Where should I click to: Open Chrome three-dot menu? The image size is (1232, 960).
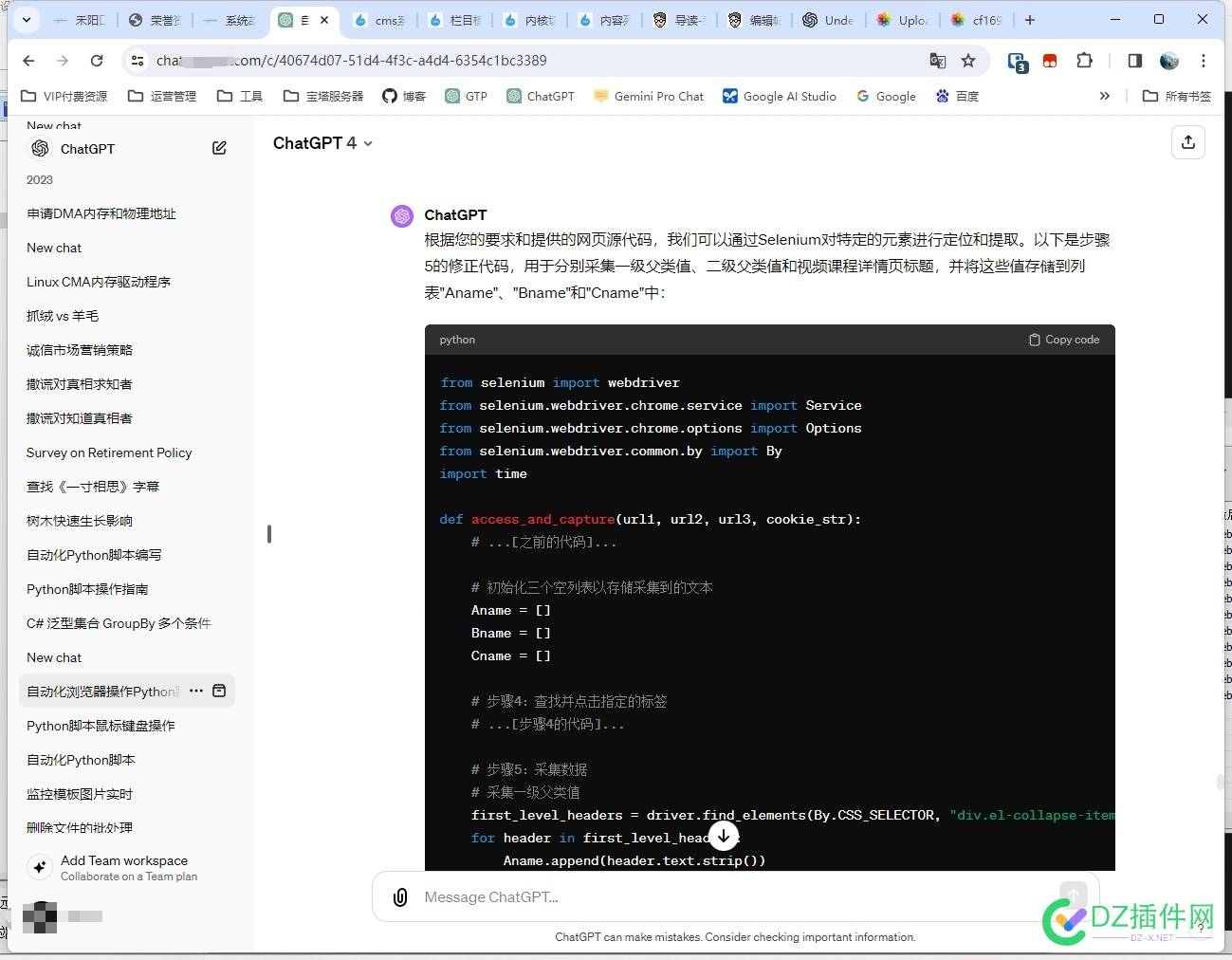tap(1204, 61)
